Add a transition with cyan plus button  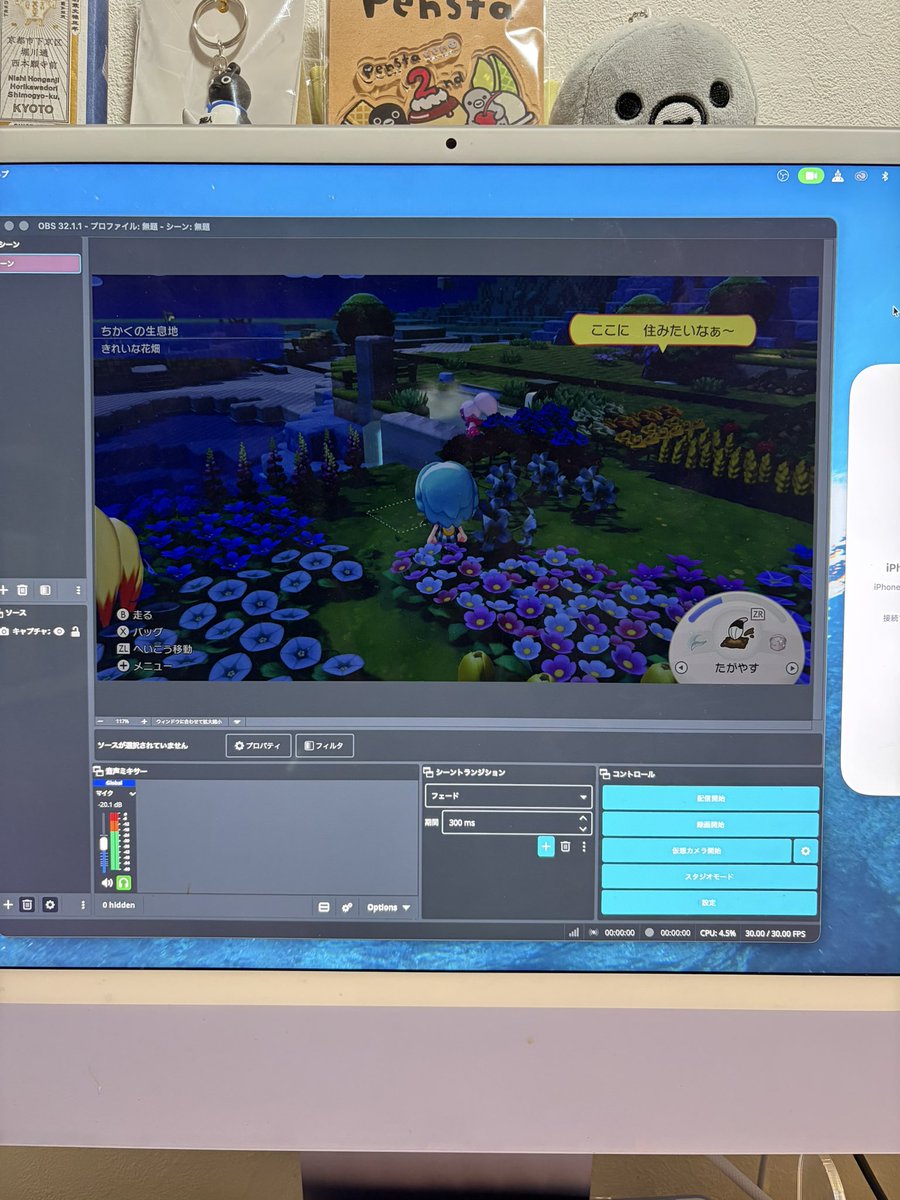pos(546,846)
